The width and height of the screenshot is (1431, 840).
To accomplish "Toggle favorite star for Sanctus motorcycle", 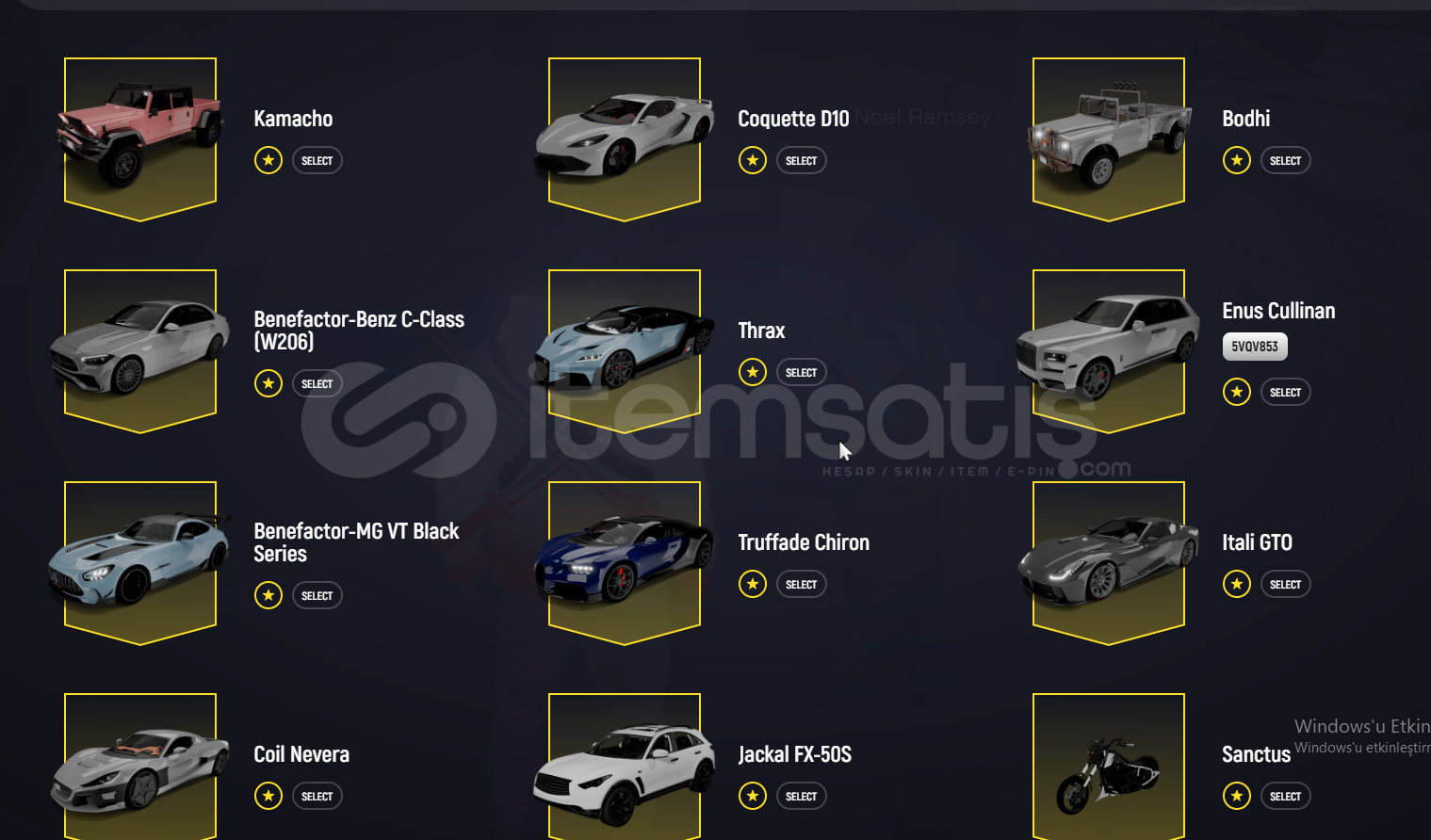I will coord(1237,796).
